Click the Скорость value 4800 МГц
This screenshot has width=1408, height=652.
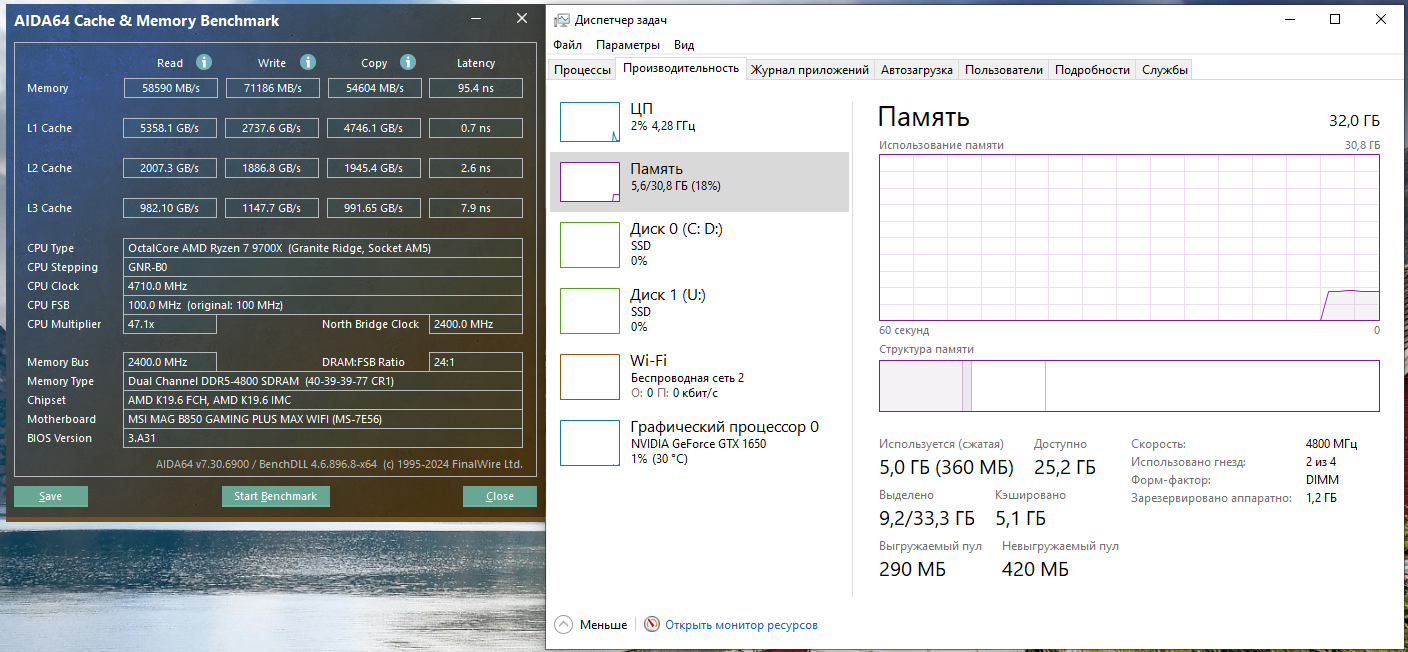click(x=1331, y=444)
